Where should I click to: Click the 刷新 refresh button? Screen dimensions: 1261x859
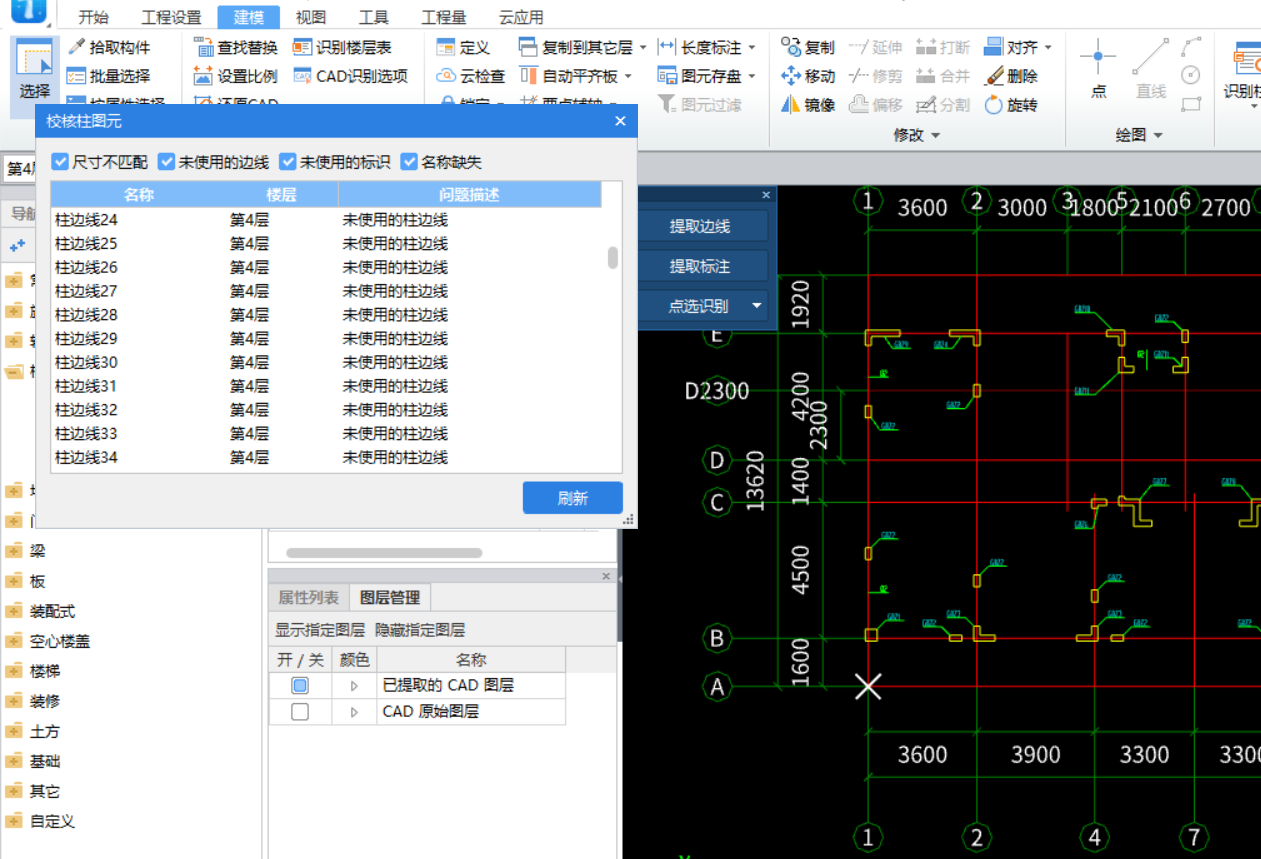pyautogui.click(x=572, y=498)
